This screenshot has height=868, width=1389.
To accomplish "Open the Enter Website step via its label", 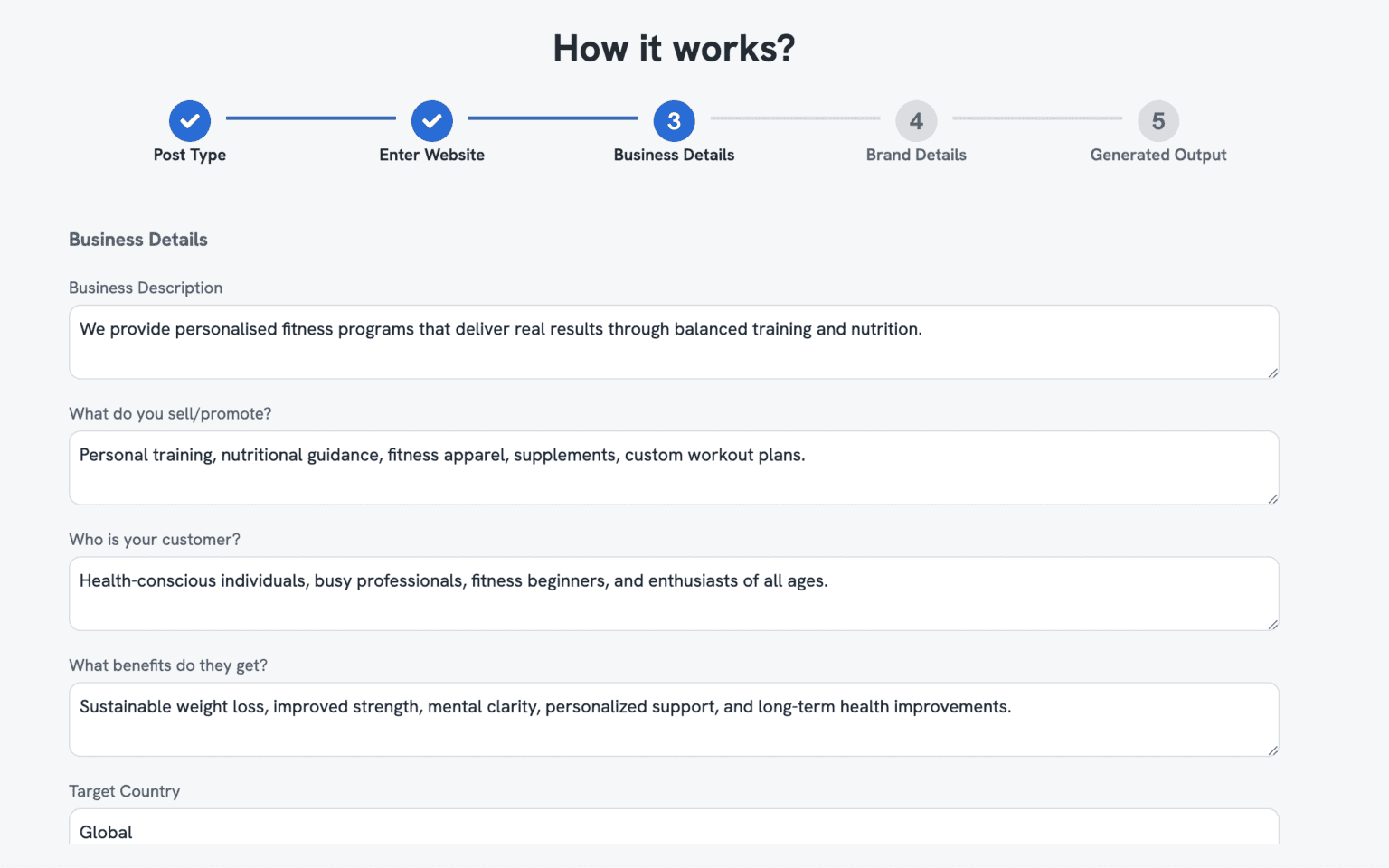I will (x=431, y=155).
